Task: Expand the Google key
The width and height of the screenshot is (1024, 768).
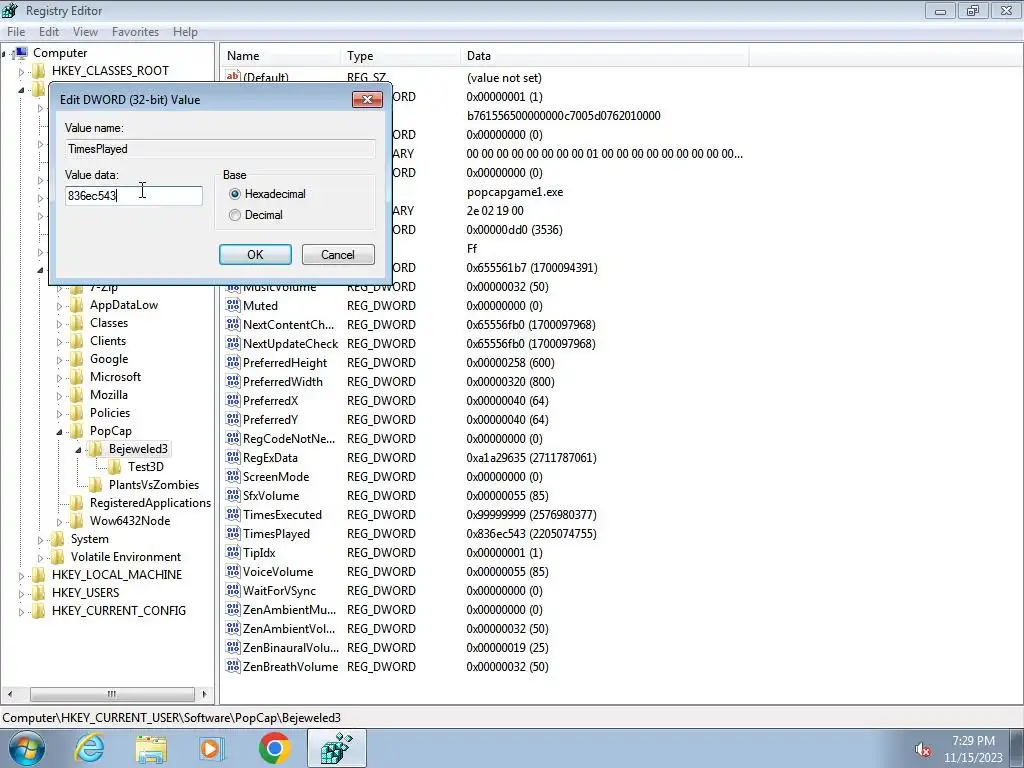Action: (x=59, y=359)
